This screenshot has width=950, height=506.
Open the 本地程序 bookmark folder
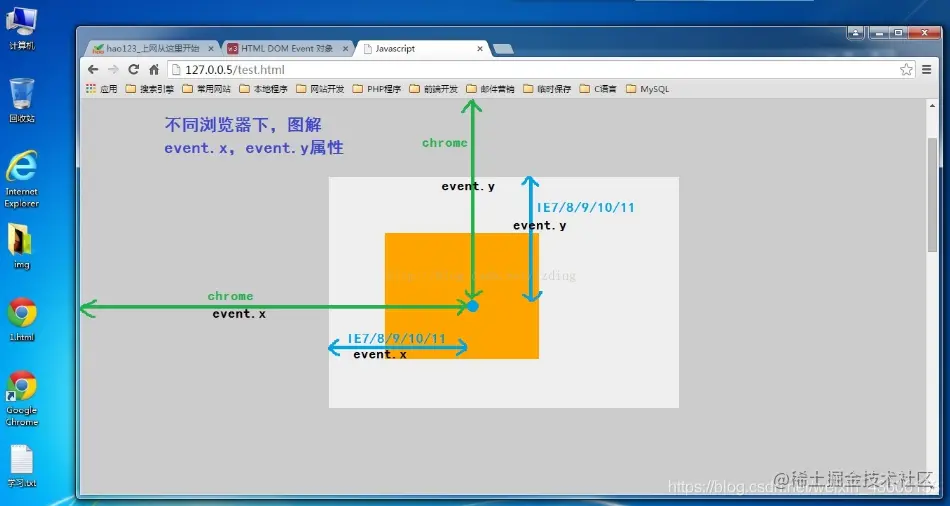[x=264, y=88]
